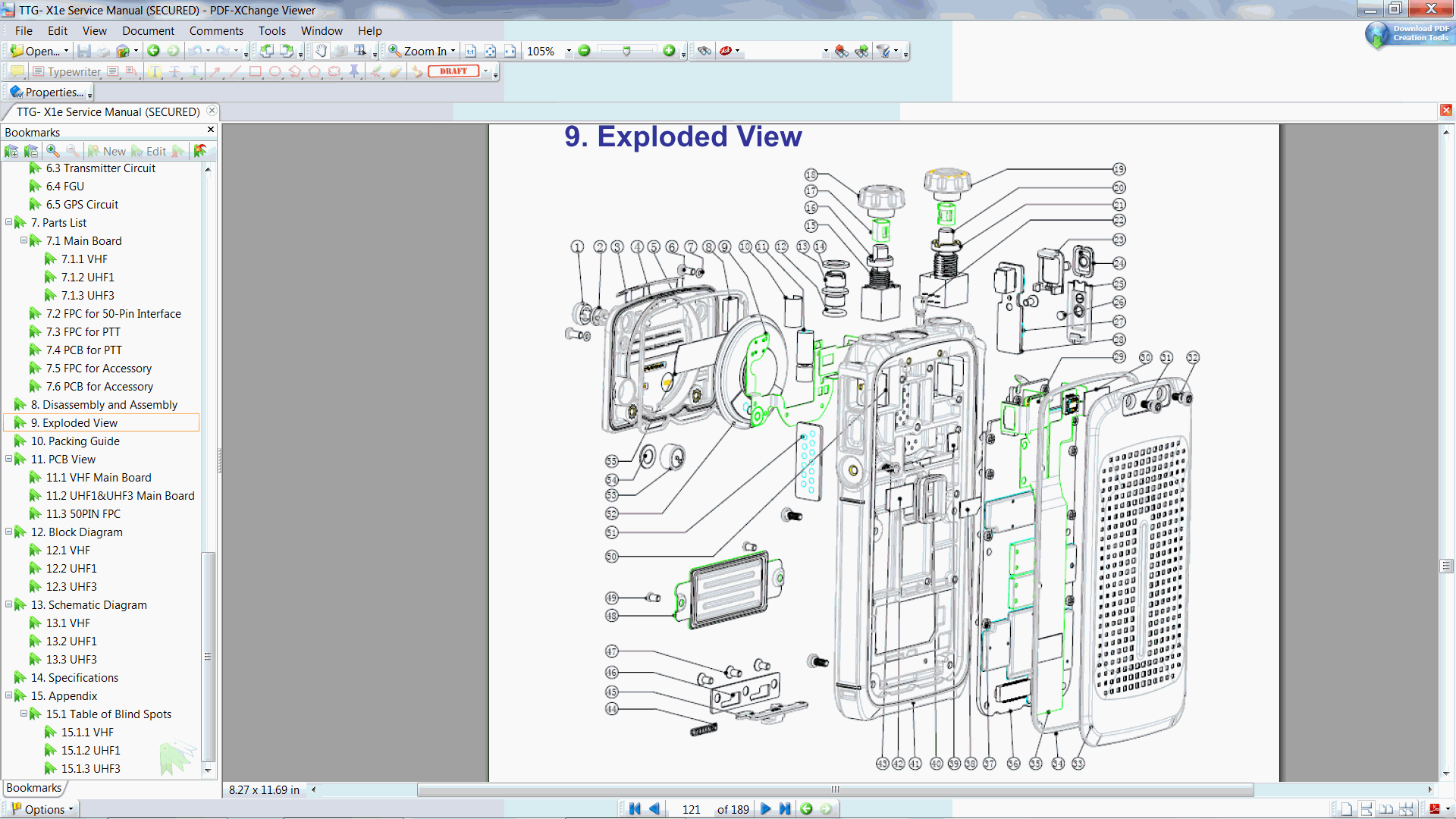Click the Actual Size 1:1 icon
1456x819 pixels.
470,51
